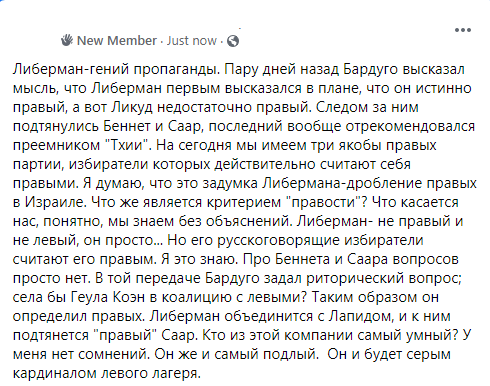Open the post options three-dot menu
The image size is (490, 386).
(463, 30)
